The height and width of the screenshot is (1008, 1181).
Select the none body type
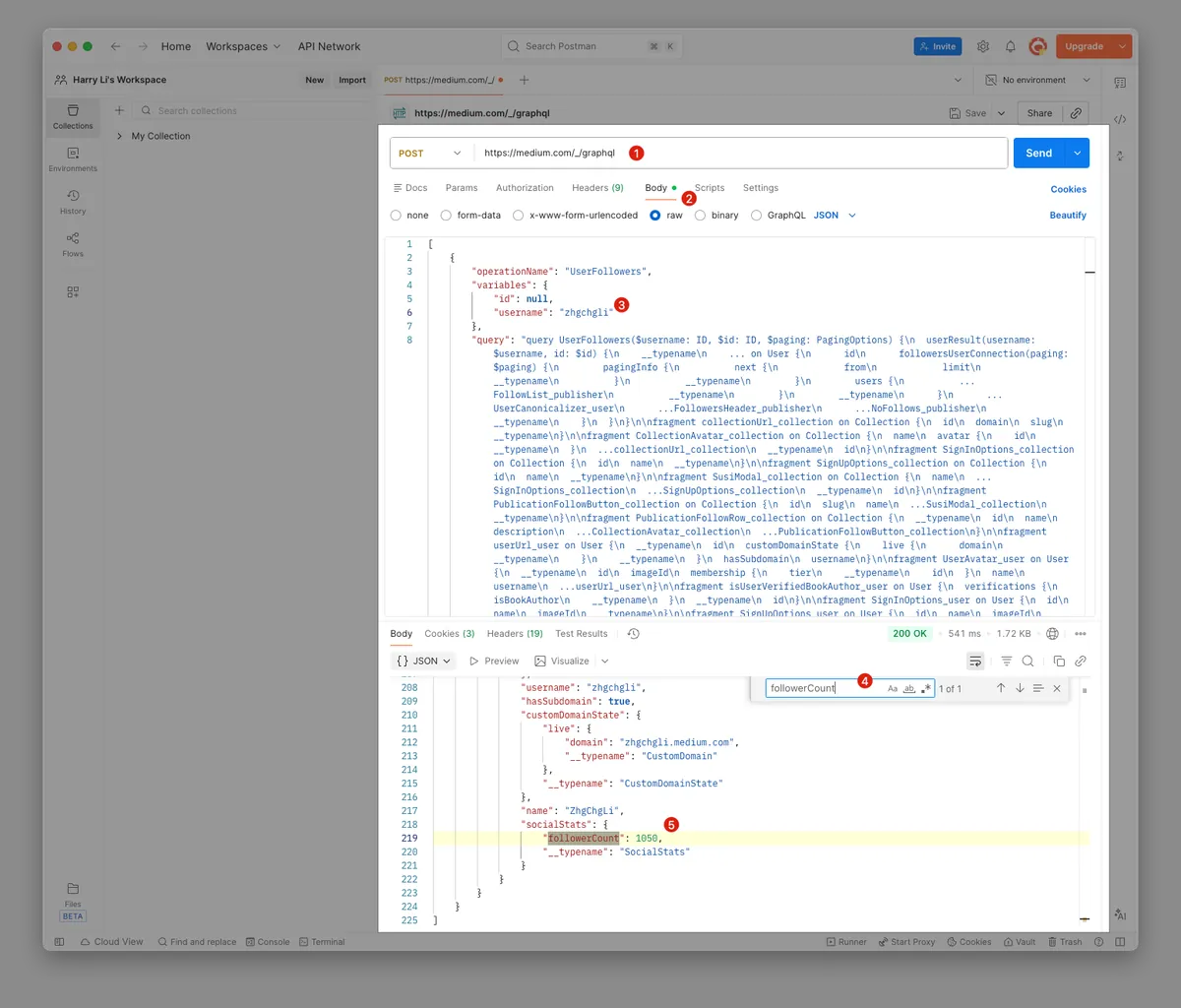397,216
